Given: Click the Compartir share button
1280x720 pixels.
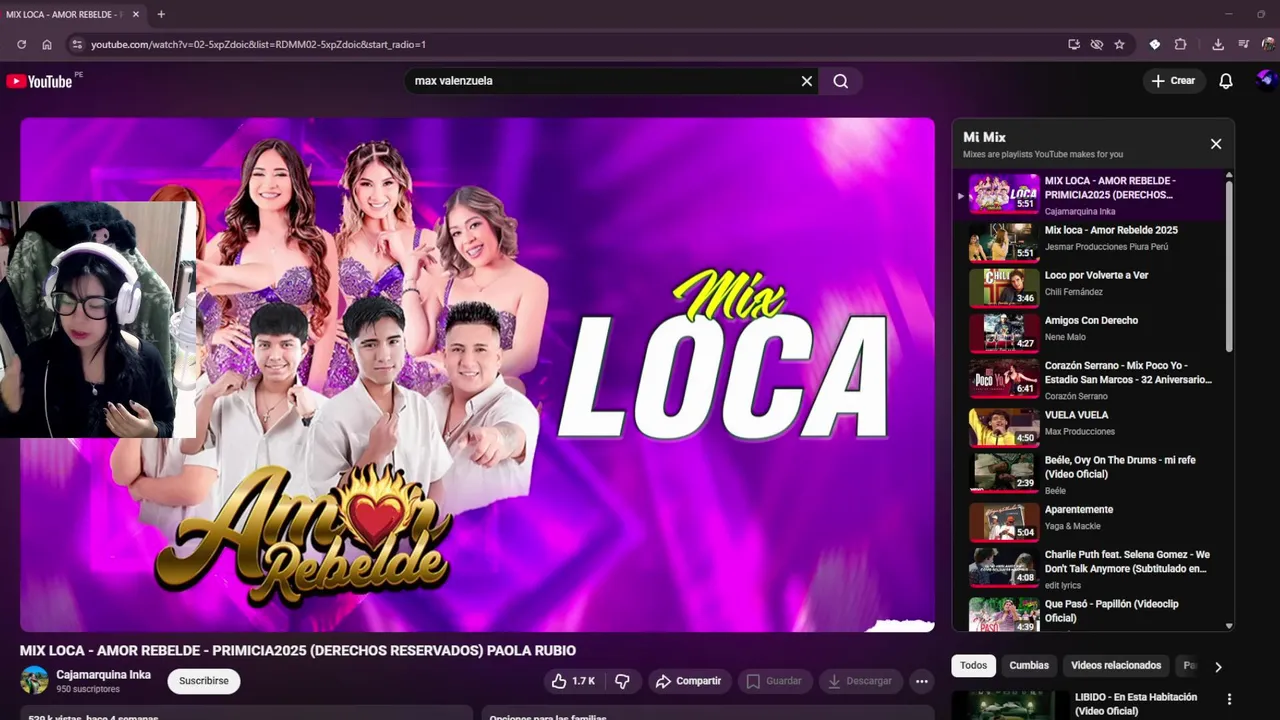Looking at the screenshot, I should pyautogui.click(x=688, y=681).
